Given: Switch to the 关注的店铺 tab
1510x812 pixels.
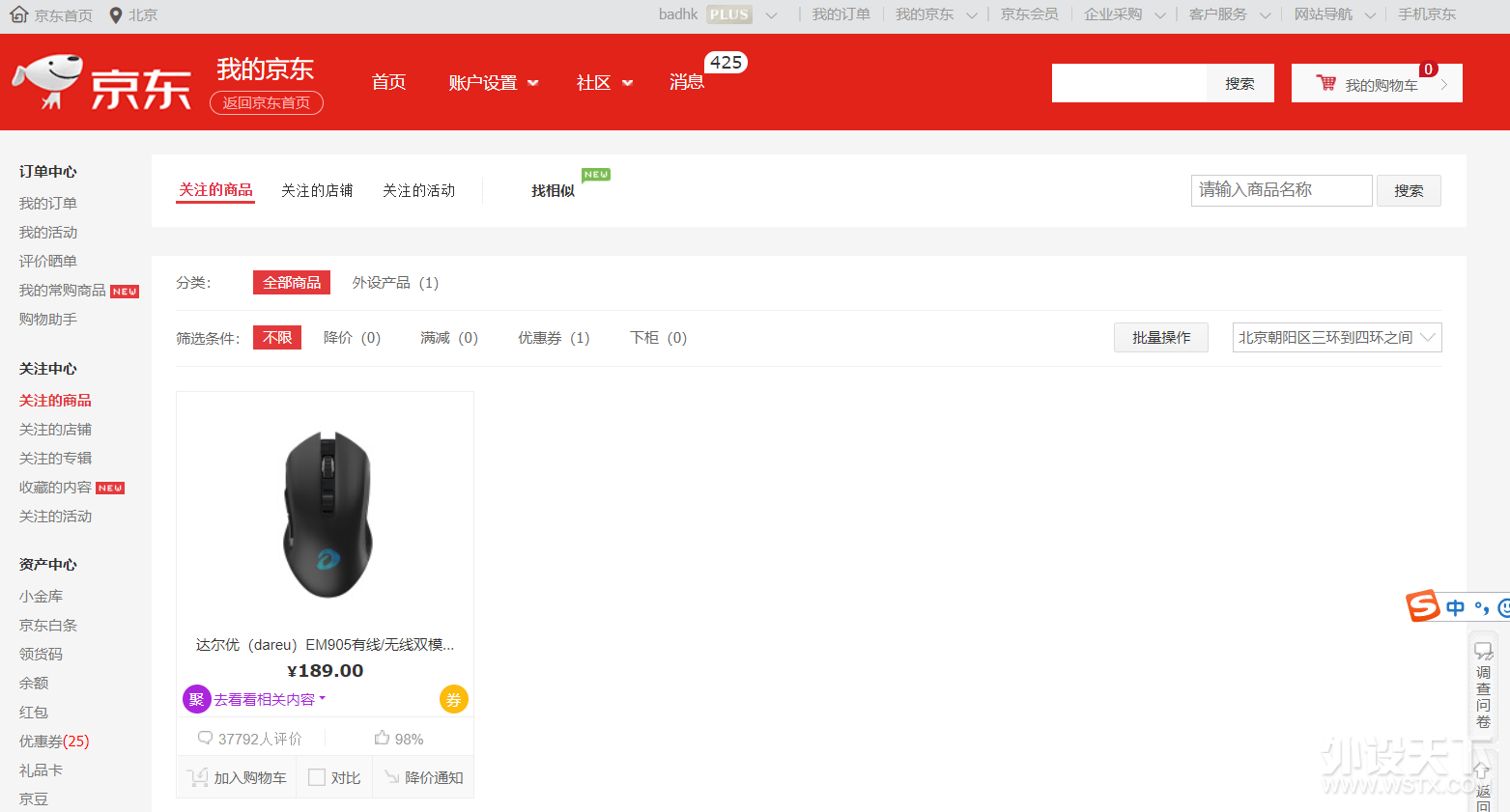Looking at the screenshot, I should coord(317,190).
